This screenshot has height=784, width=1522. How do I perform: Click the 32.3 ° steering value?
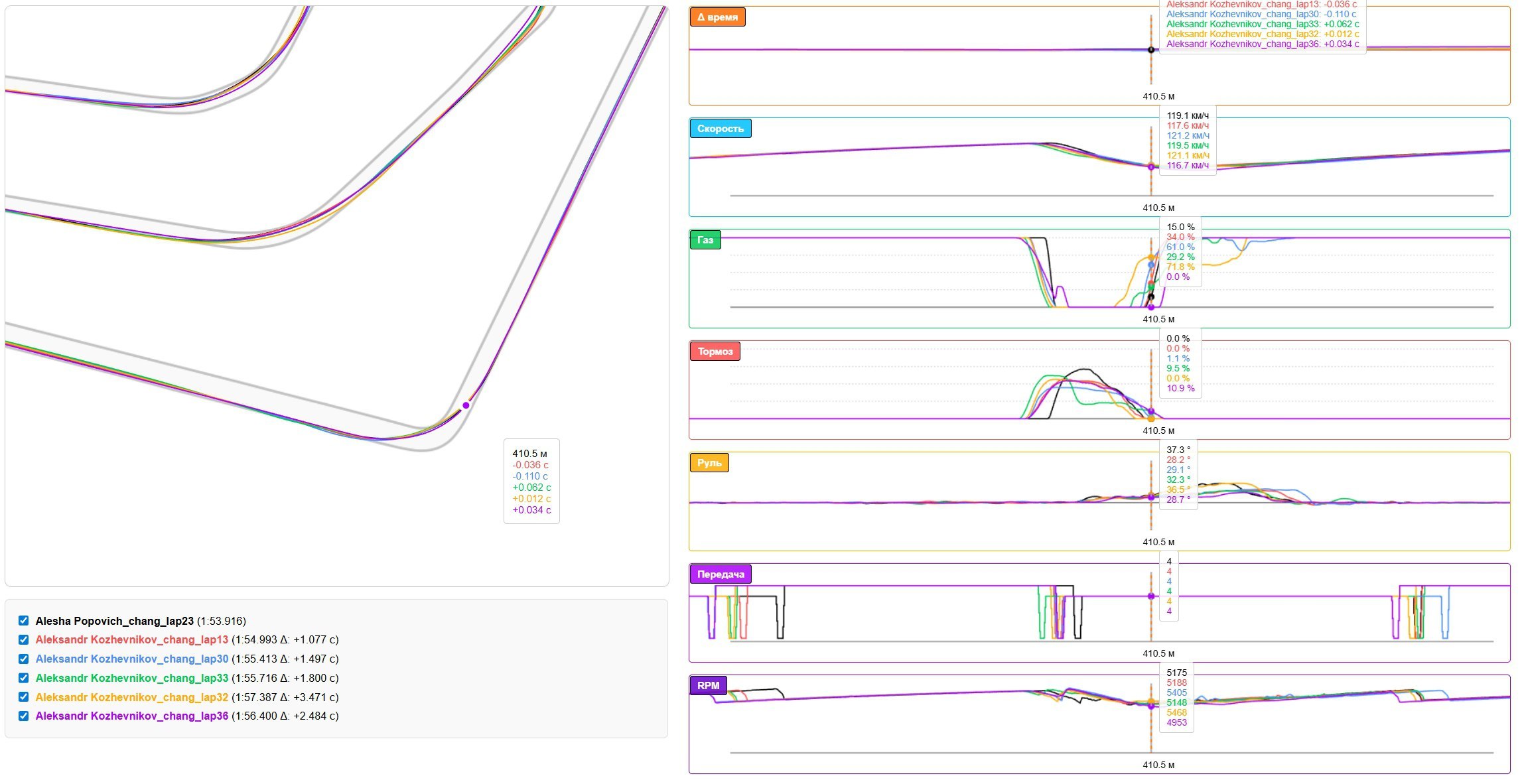(1178, 480)
